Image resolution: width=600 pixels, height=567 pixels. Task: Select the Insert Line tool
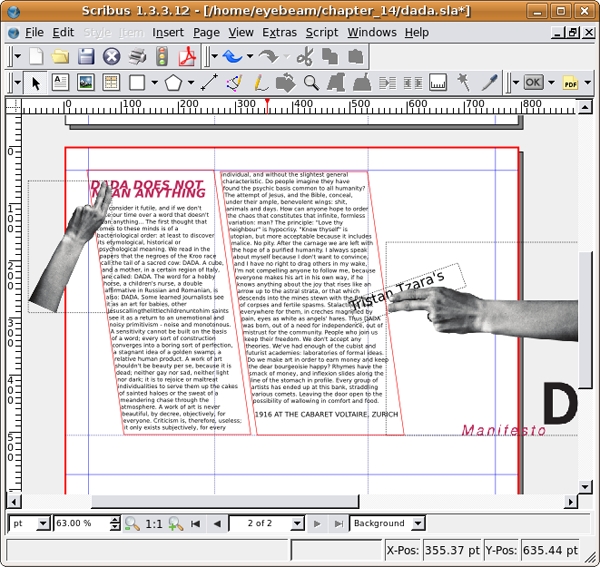click(x=209, y=82)
